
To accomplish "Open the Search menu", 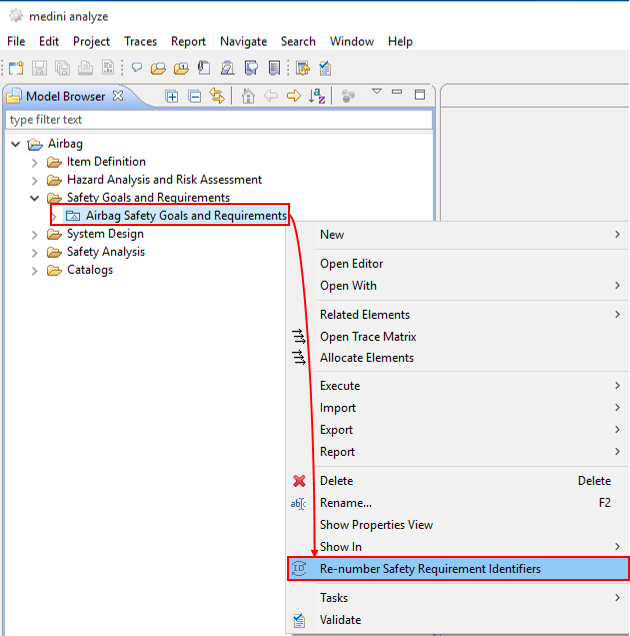I will (x=298, y=41).
